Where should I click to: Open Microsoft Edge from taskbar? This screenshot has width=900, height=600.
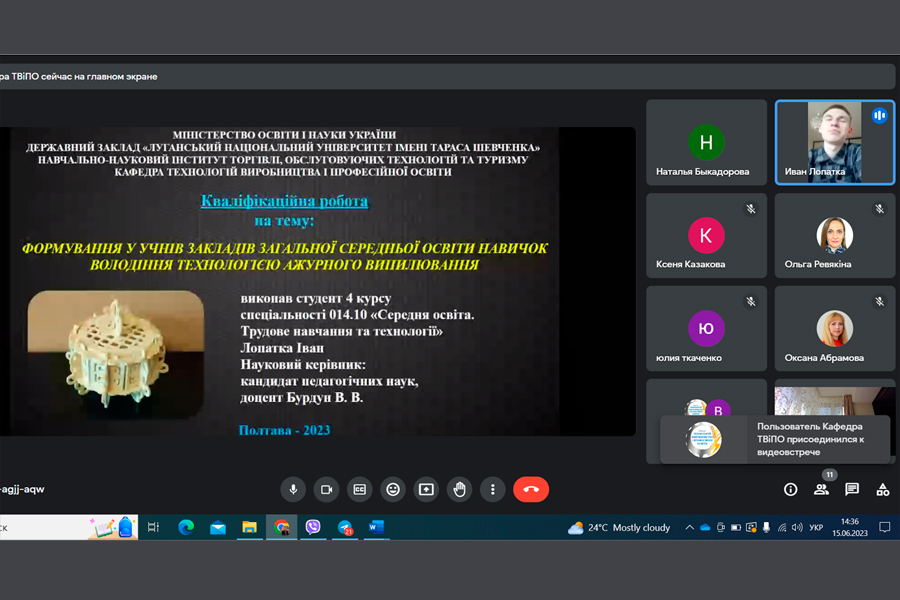(x=186, y=527)
